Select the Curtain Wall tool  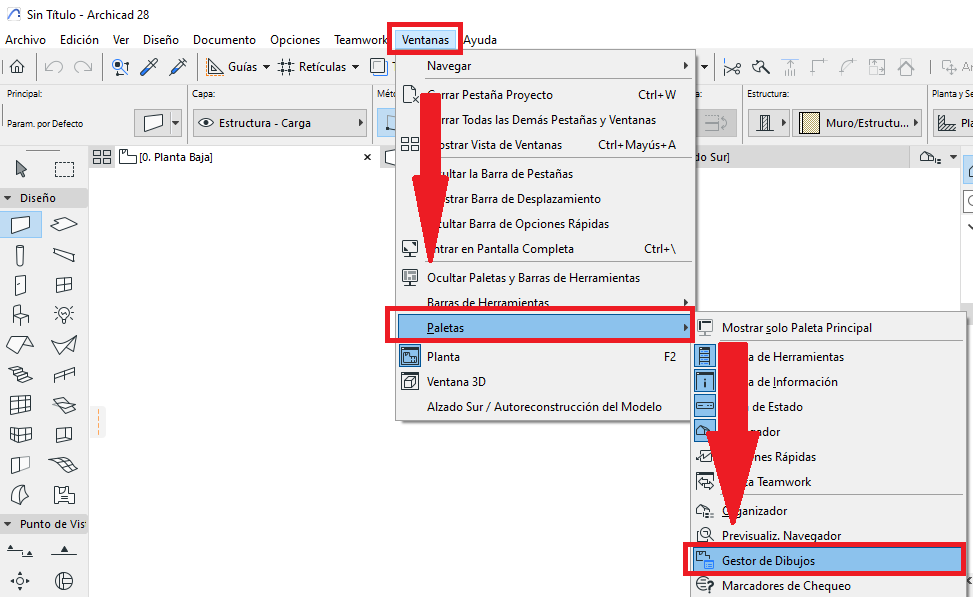click(x=20, y=405)
